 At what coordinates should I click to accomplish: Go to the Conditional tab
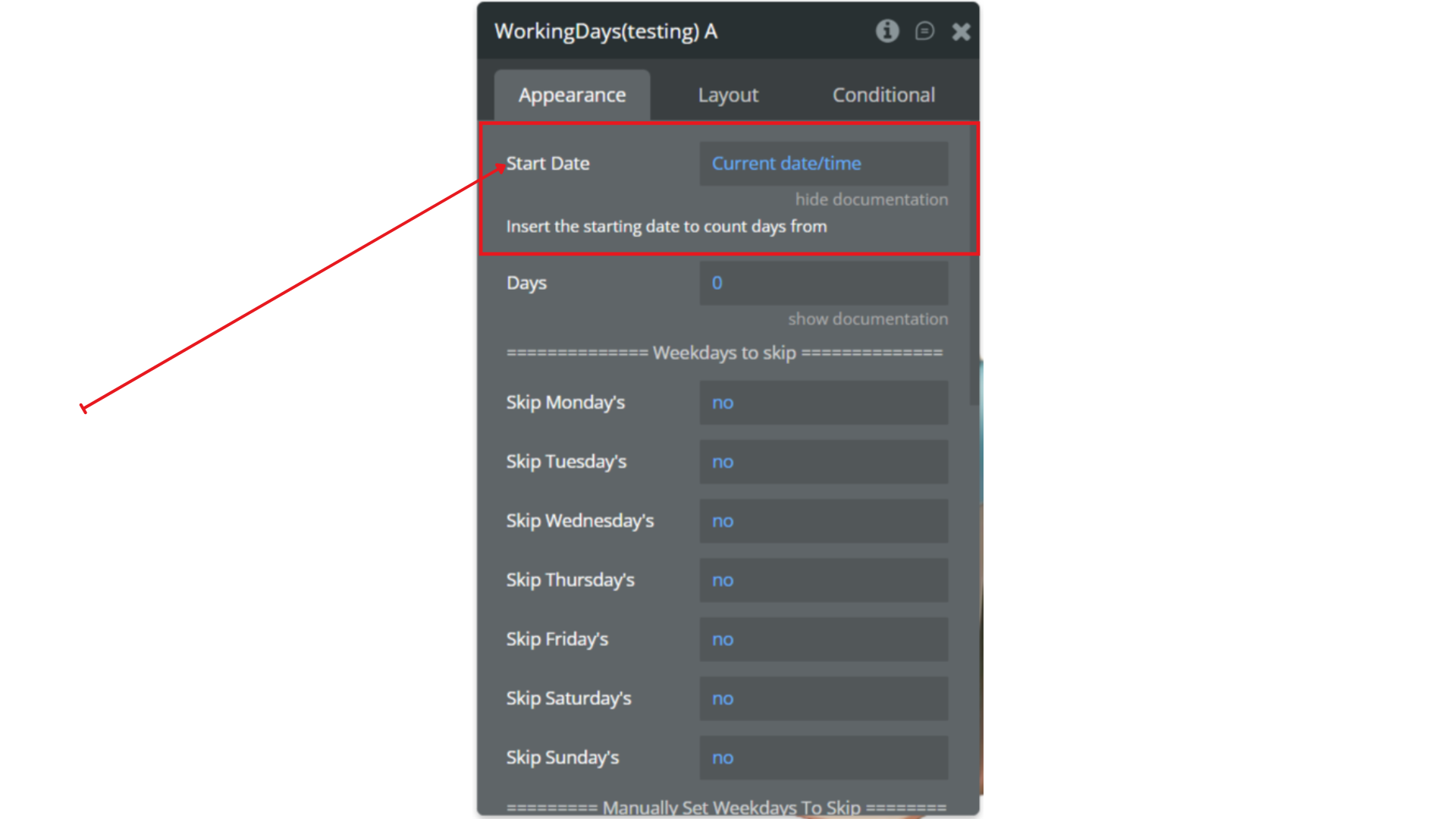pyautogui.click(x=883, y=96)
